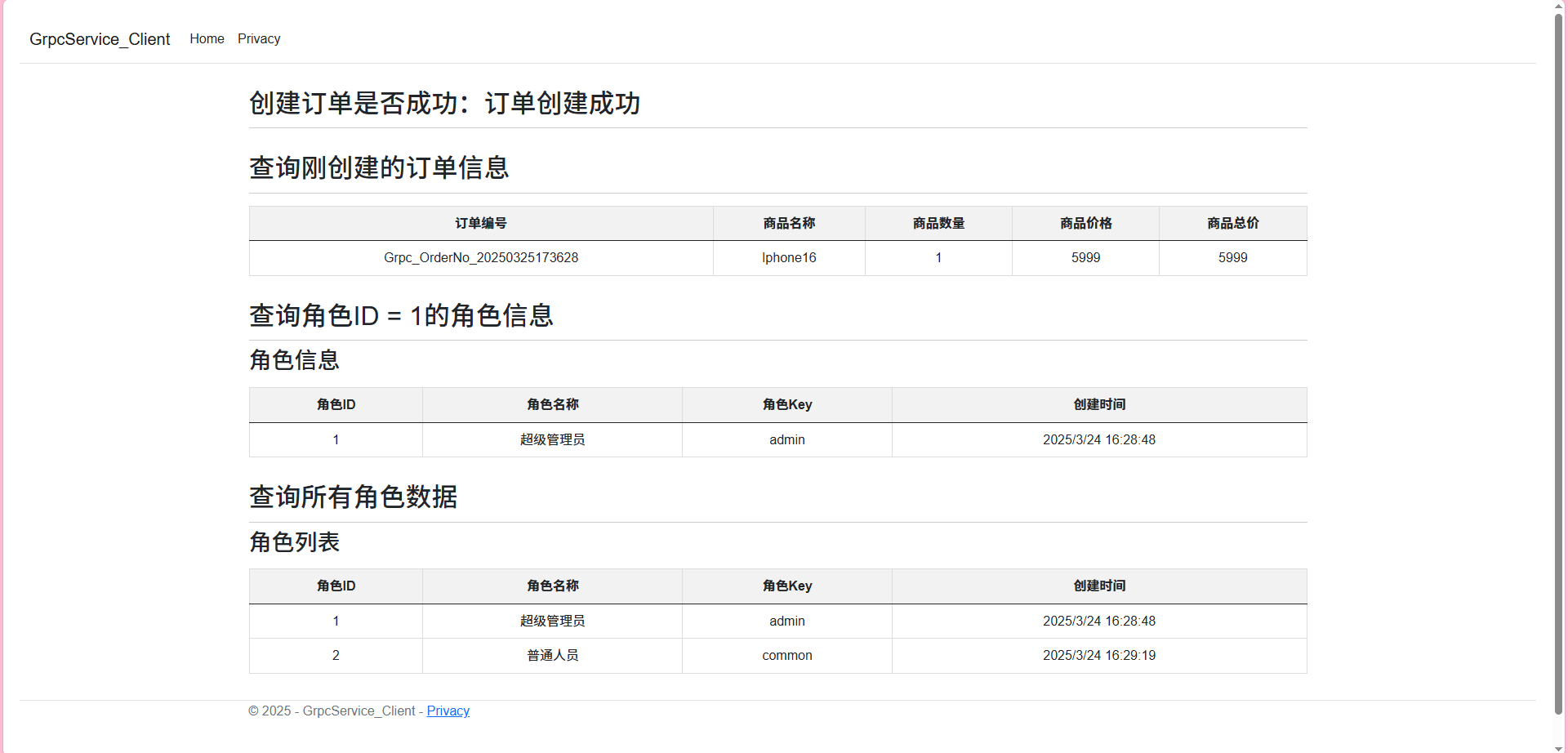Image resolution: width=1568 pixels, height=753 pixels.
Task: Click the common role key cell
Action: [x=787, y=655]
